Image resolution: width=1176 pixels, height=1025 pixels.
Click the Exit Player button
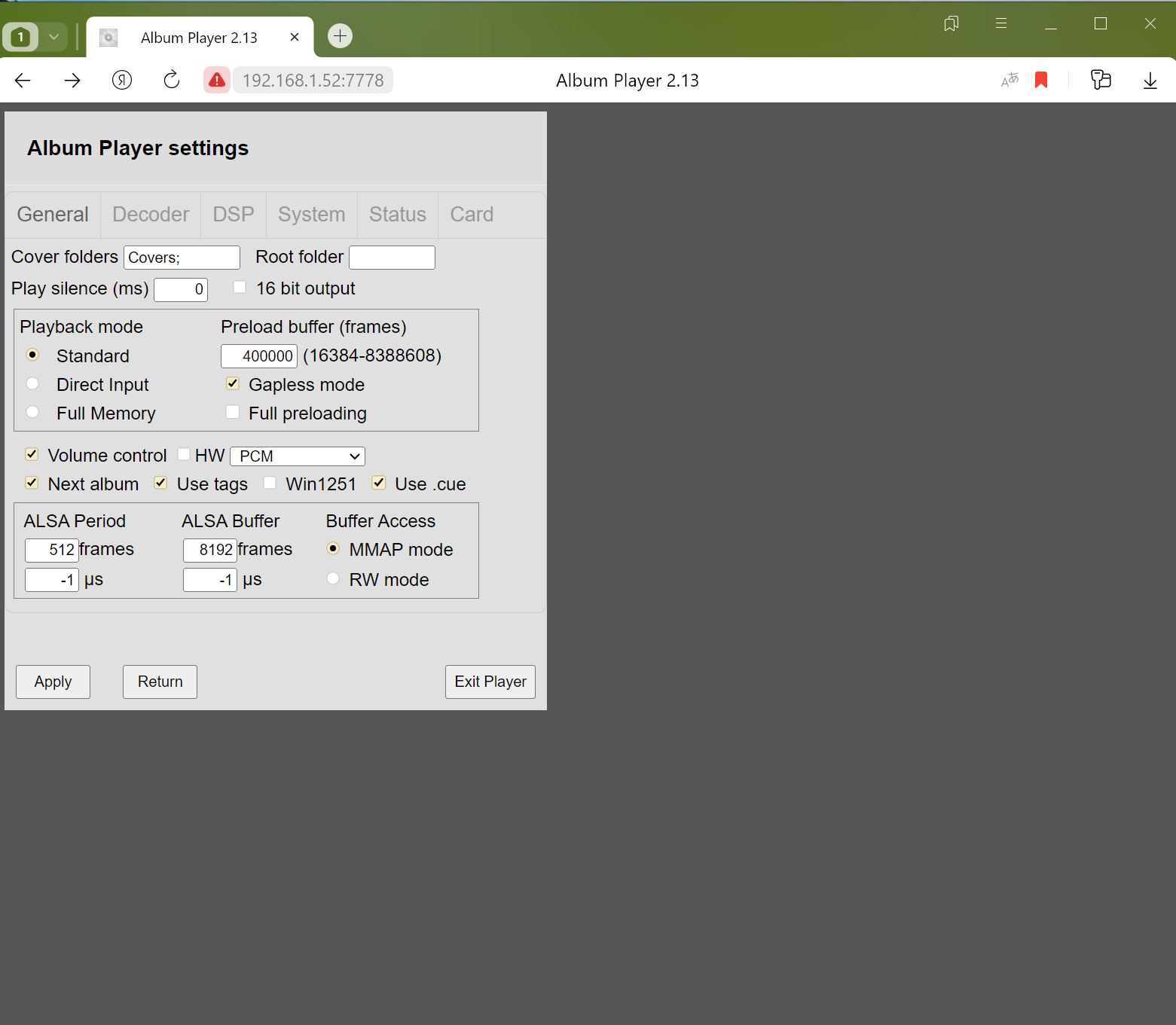(490, 682)
